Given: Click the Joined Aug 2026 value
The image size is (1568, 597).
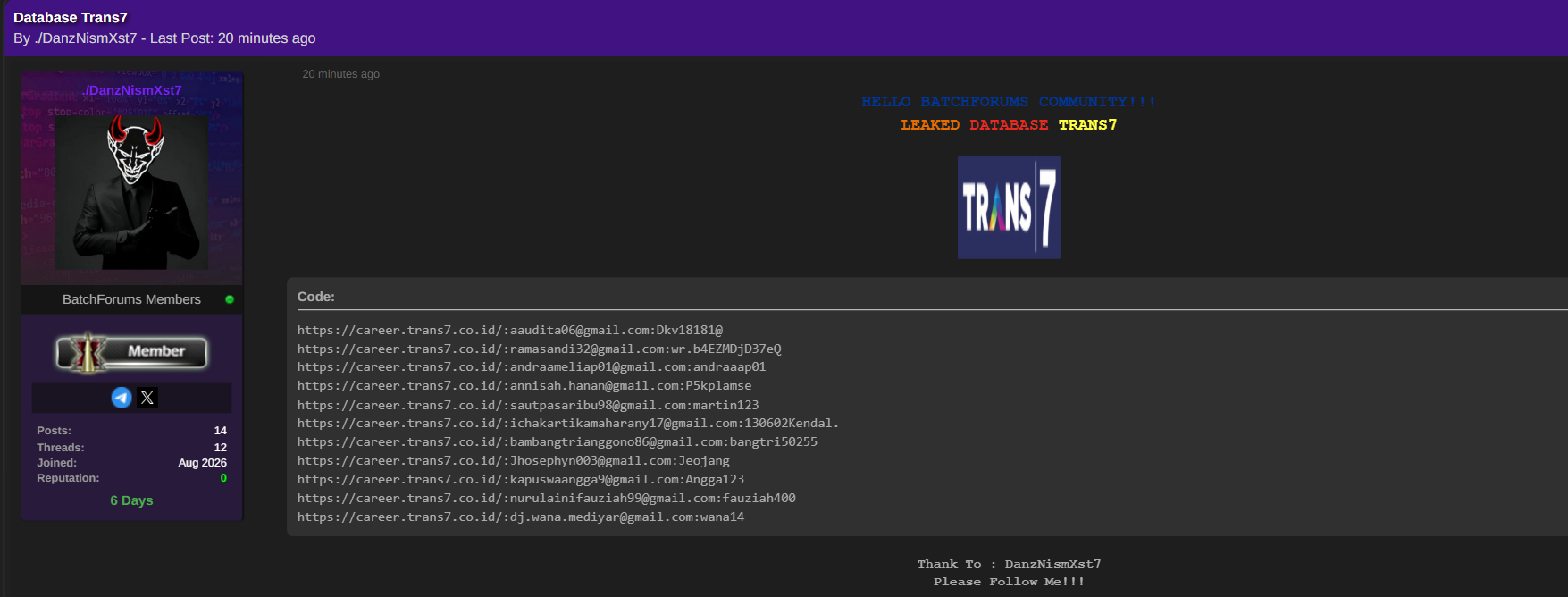Looking at the screenshot, I should pos(202,463).
